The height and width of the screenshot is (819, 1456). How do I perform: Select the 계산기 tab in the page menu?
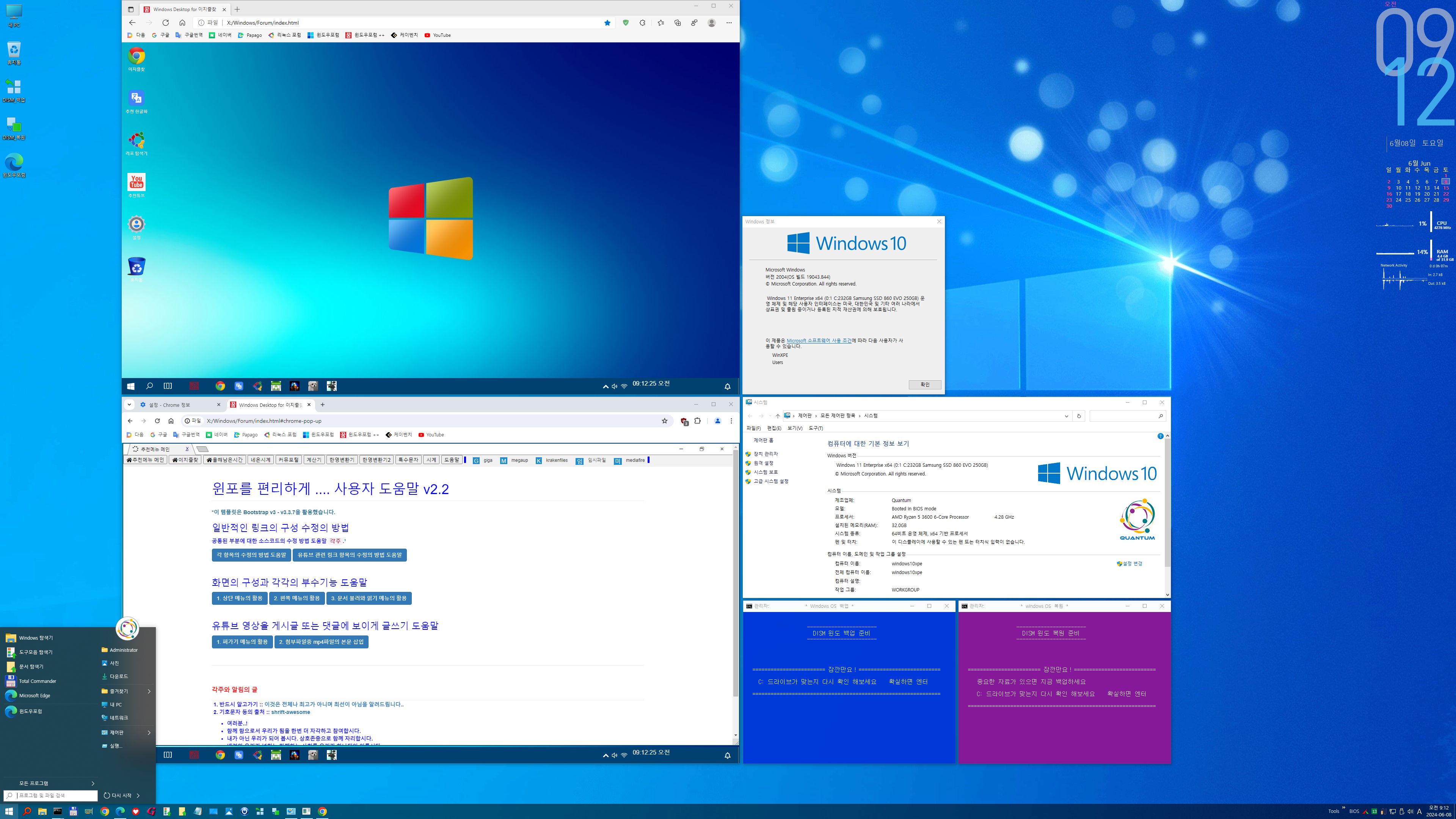314,460
